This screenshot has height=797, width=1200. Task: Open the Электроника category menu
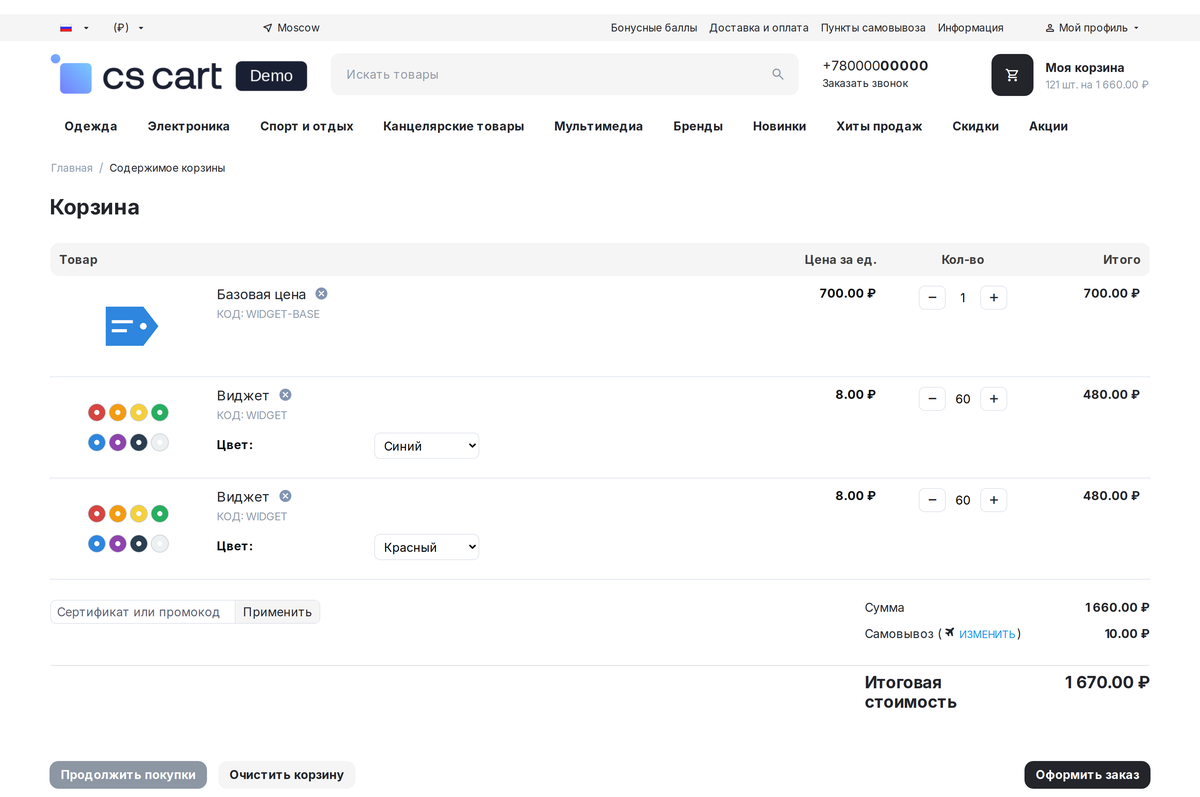[189, 126]
